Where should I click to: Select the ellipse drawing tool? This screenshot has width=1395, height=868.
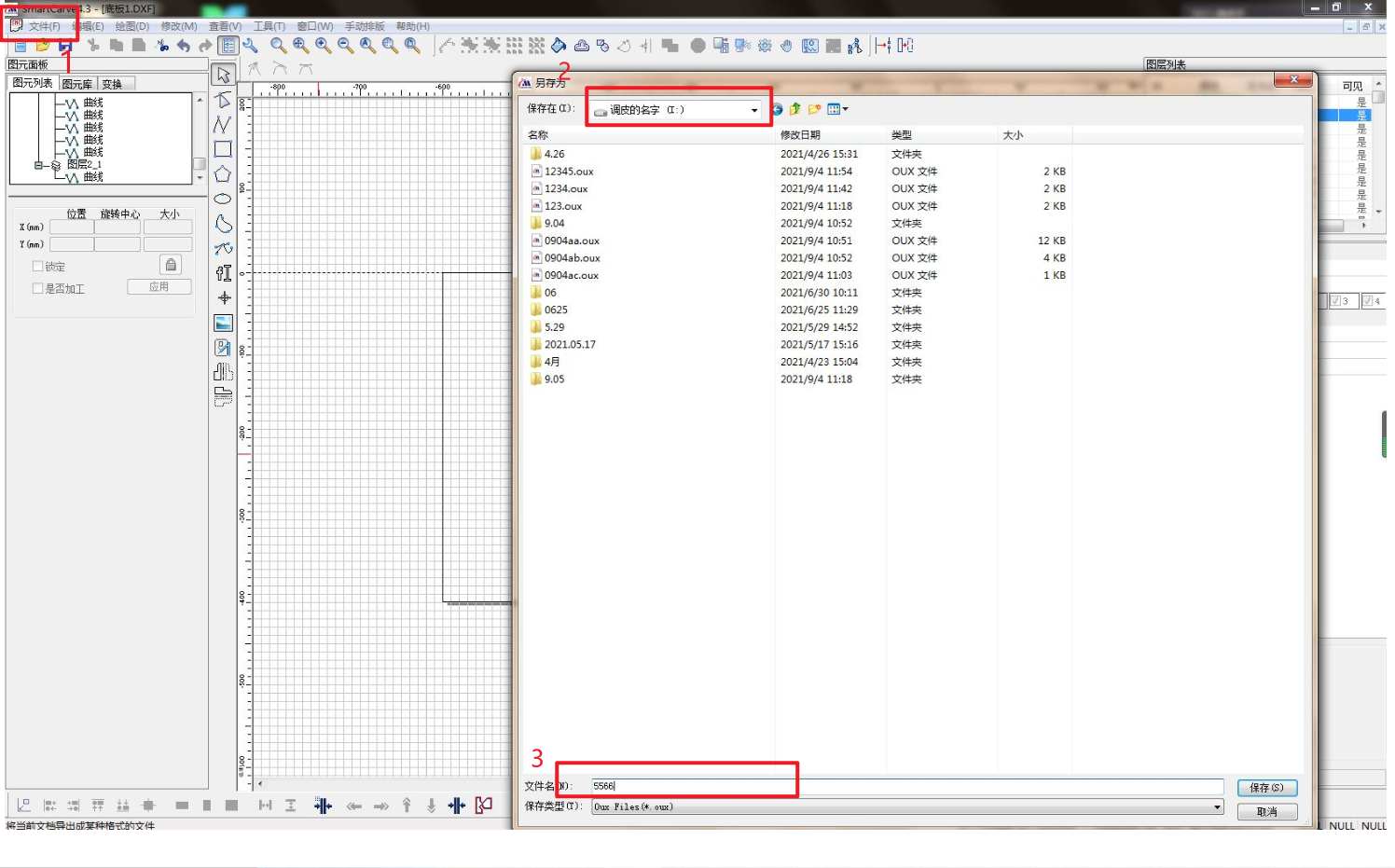coord(223,199)
